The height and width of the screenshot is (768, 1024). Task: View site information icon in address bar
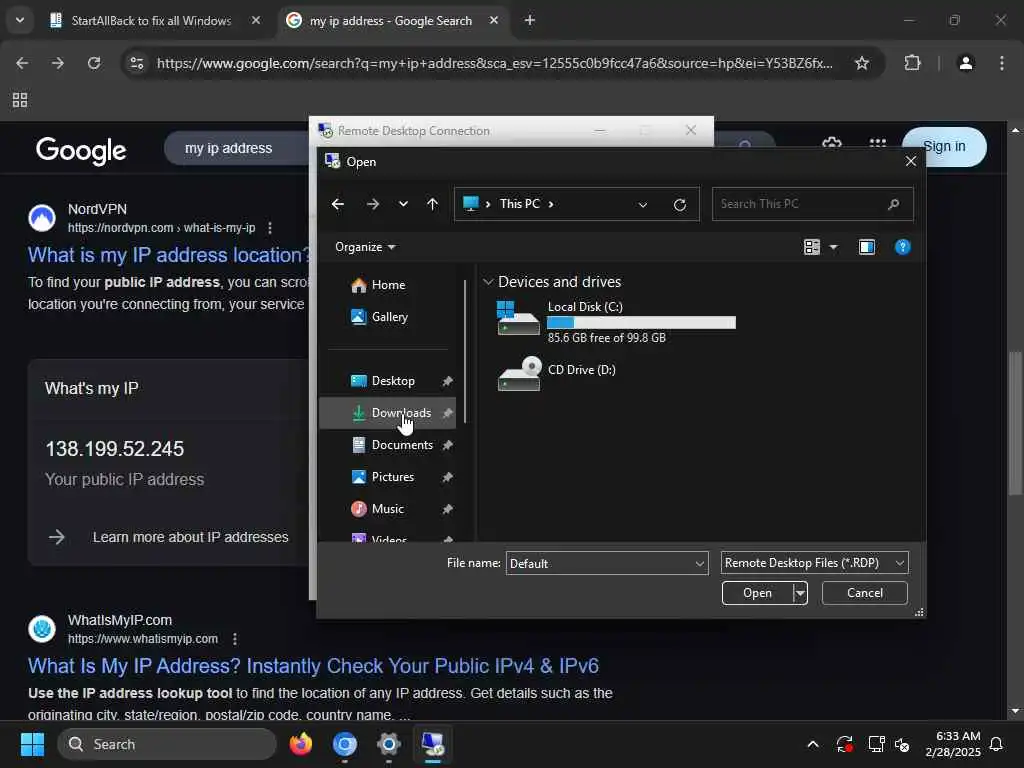coord(136,63)
